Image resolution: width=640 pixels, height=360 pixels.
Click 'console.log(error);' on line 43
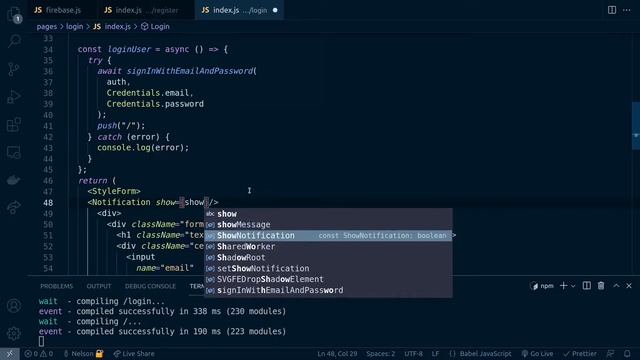[143, 148]
